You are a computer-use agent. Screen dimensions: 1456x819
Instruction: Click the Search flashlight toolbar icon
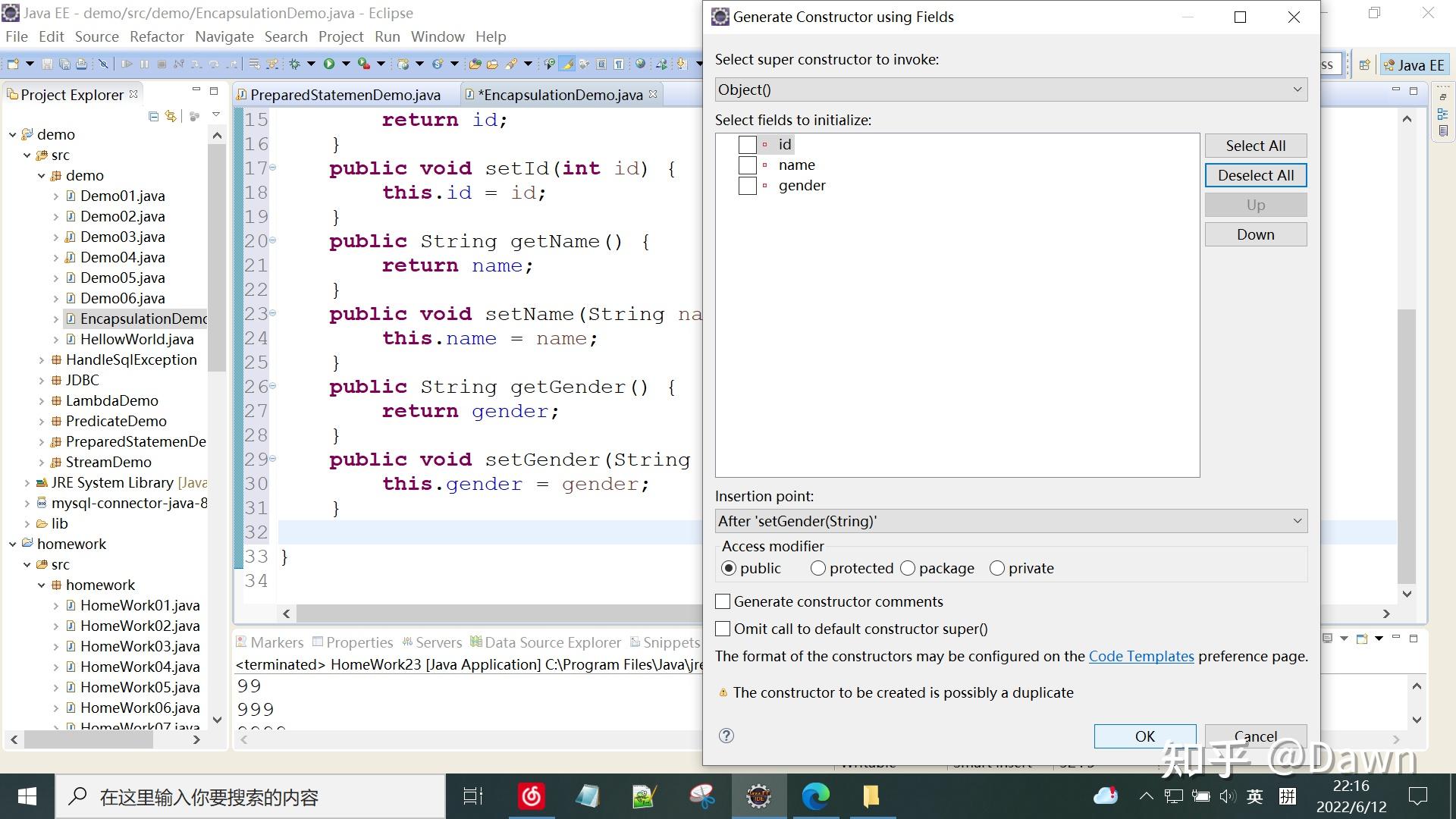[x=512, y=64]
